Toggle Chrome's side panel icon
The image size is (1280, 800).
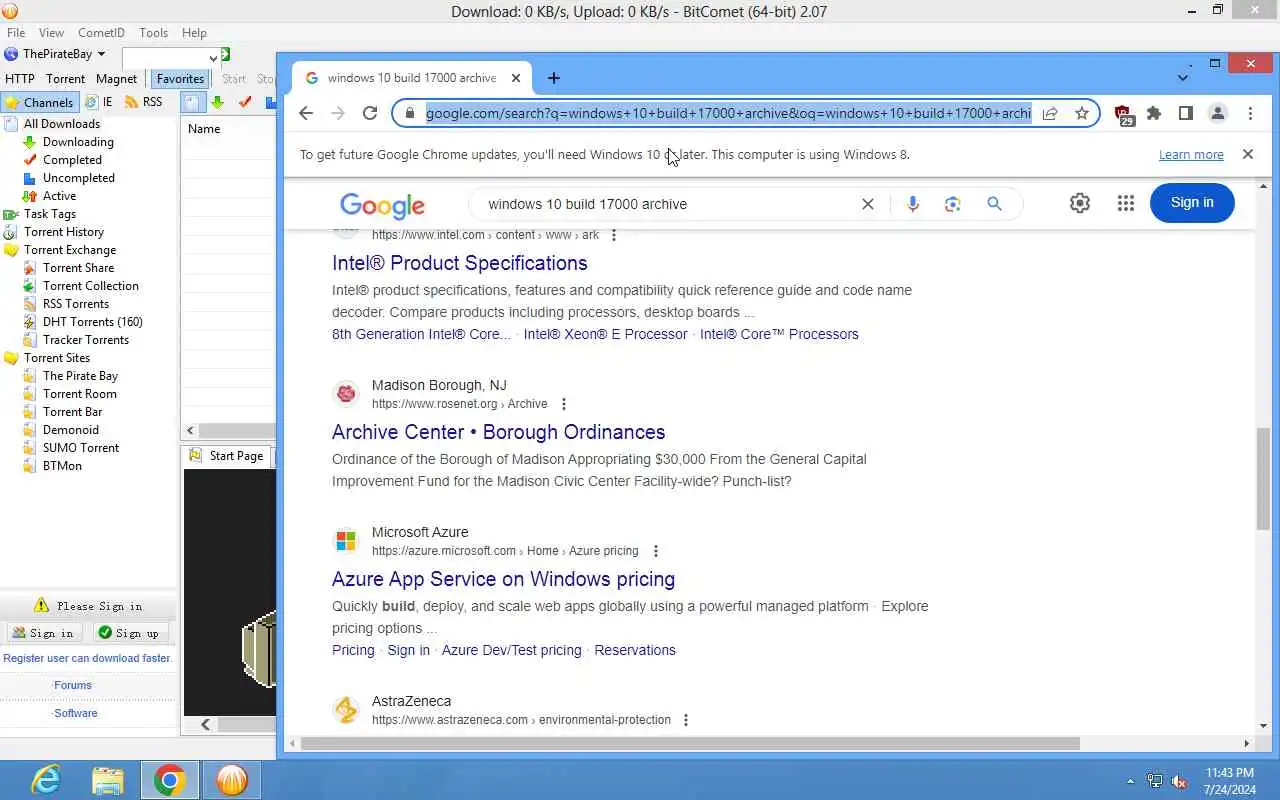pos(1186,113)
